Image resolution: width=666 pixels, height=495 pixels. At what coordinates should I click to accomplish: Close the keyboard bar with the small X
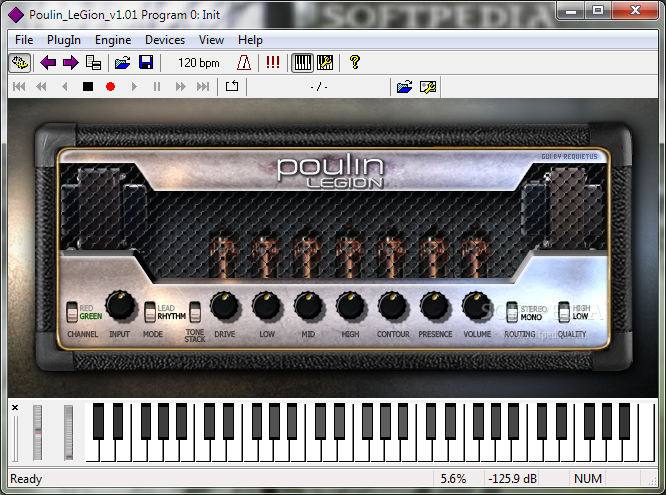15,407
